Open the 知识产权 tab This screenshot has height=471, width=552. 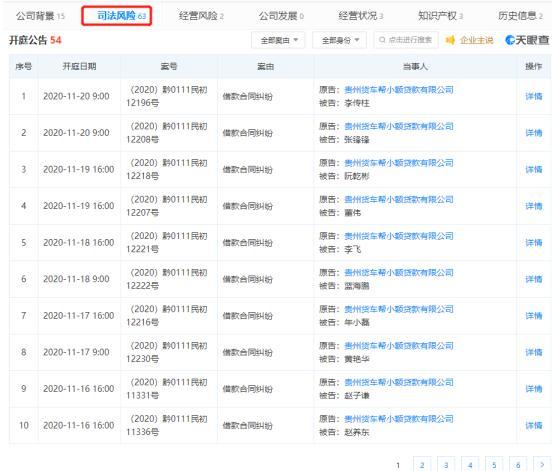(x=440, y=16)
